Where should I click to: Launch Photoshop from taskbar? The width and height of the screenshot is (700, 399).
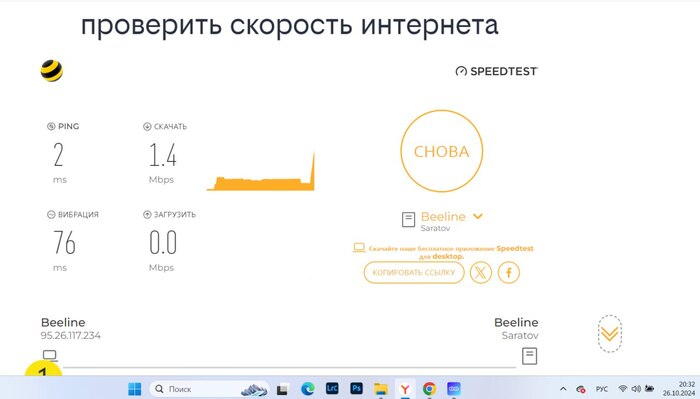(356, 388)
